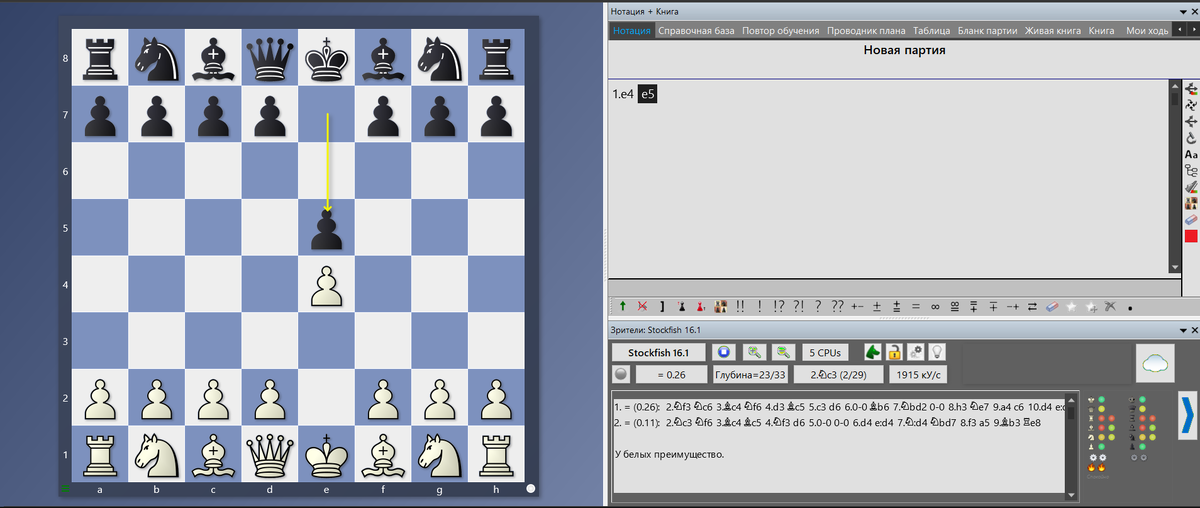
Task: Insert the '∞' unclear position symbol
Action: point(935,306)
